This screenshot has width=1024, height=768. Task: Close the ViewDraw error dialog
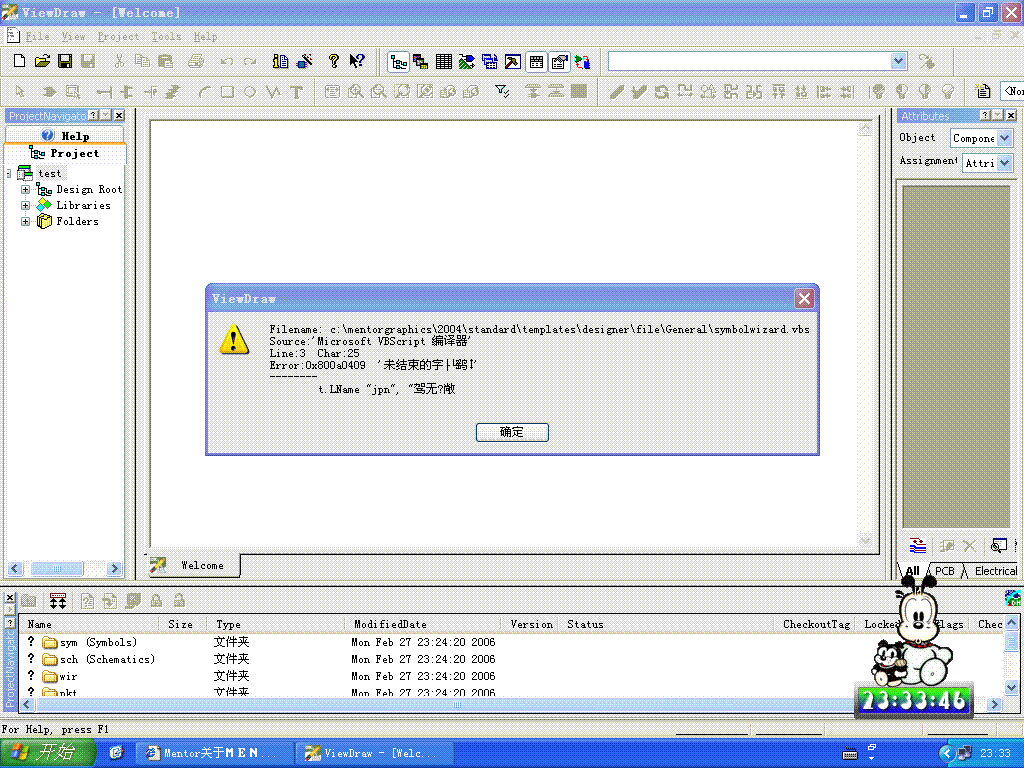804,299
